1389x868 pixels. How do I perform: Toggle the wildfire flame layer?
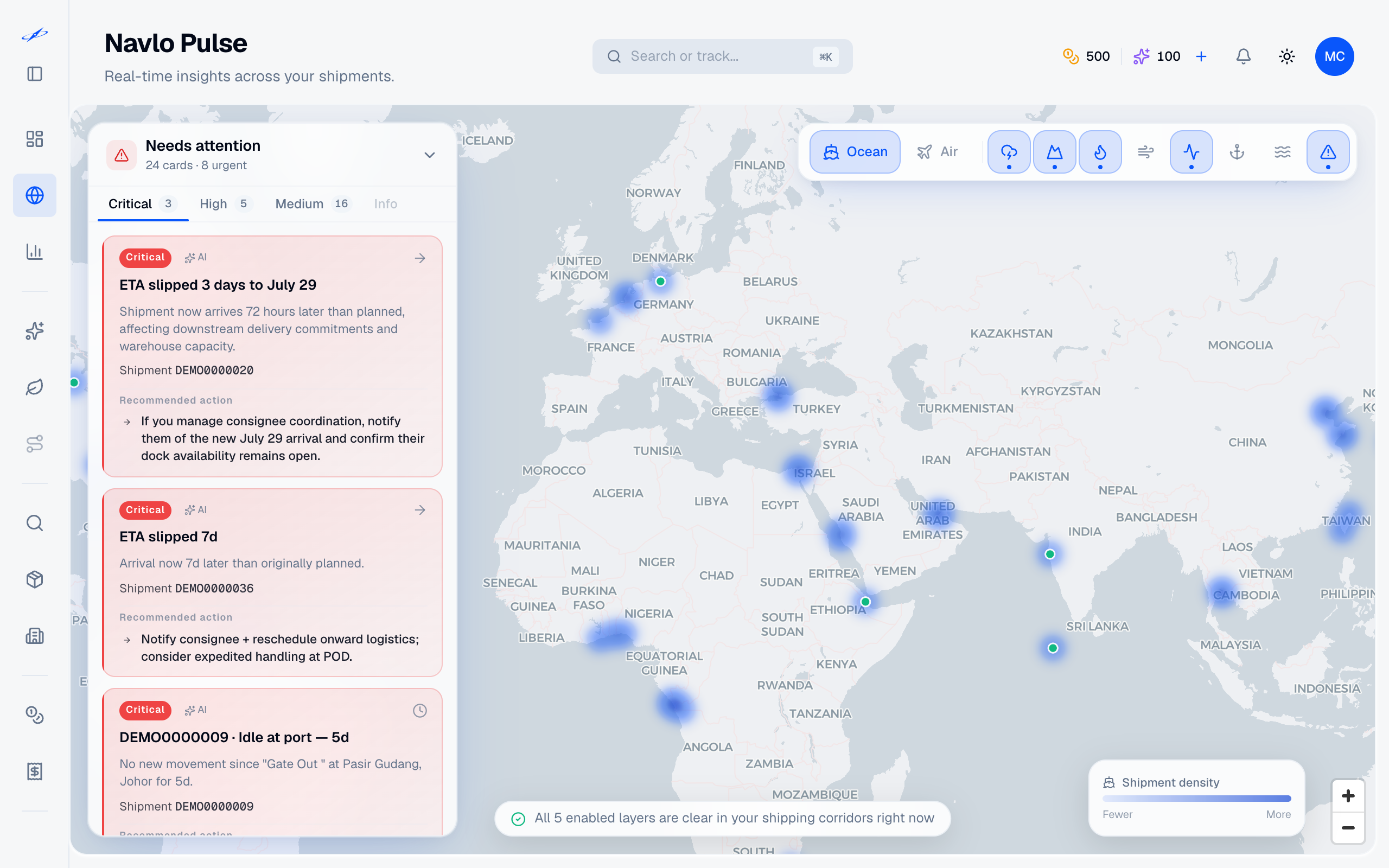click(1100, 152)
